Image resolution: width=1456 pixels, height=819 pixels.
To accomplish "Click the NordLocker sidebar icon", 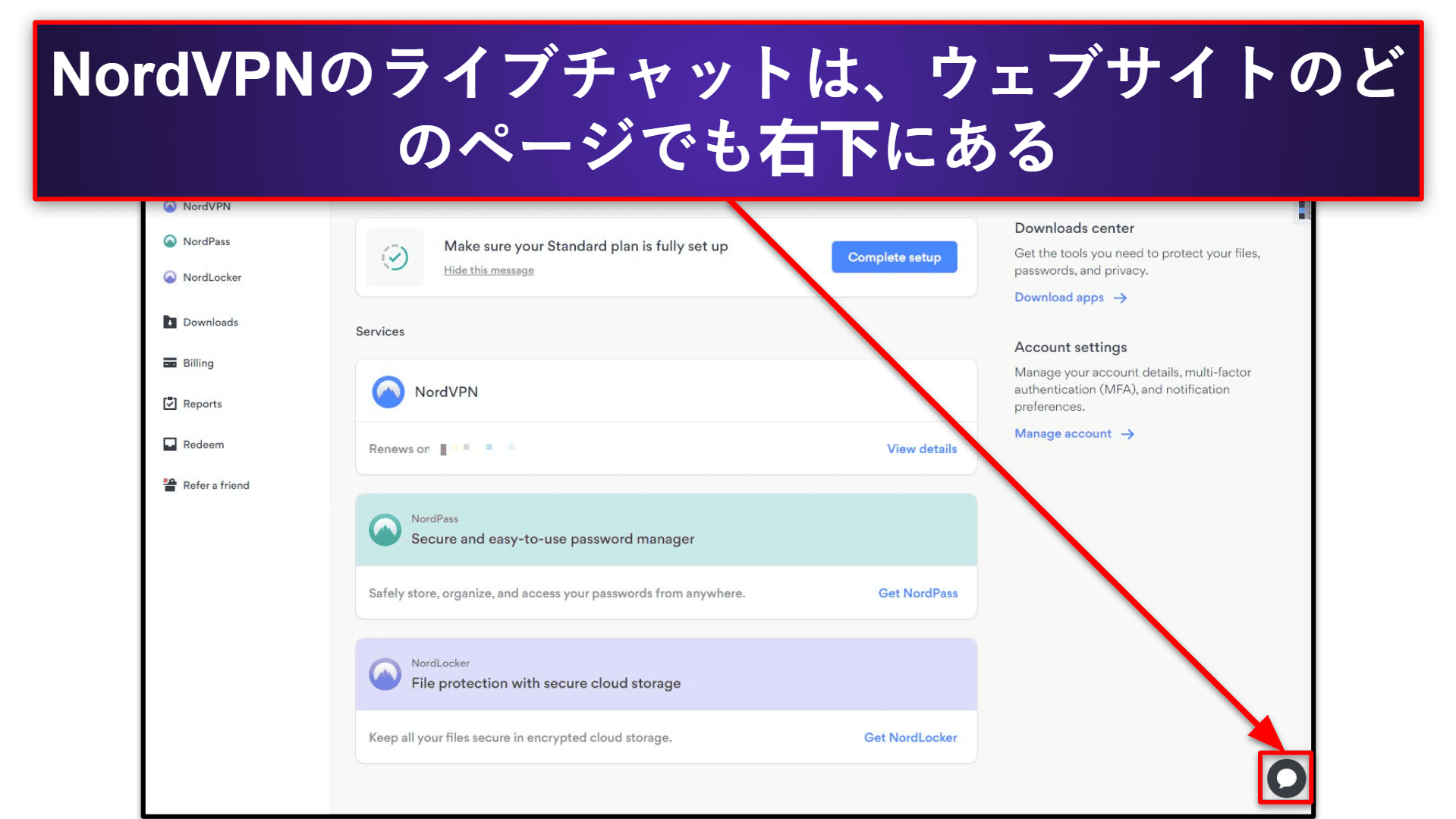I will 170,277.
